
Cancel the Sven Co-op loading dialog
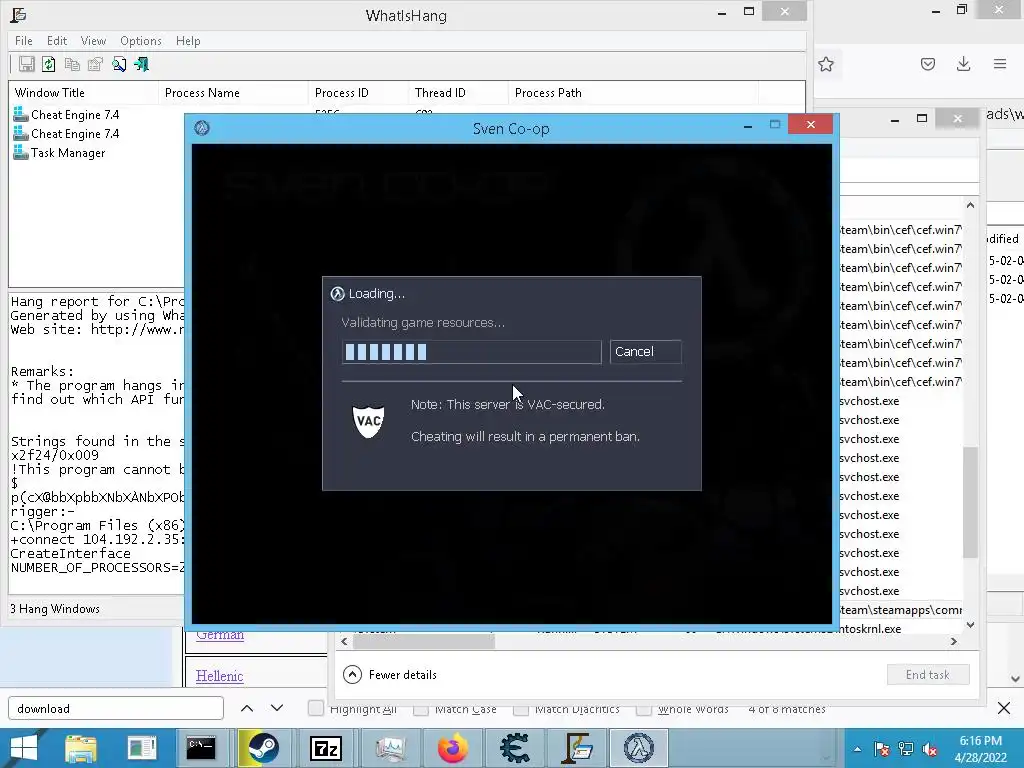[645, 351]
